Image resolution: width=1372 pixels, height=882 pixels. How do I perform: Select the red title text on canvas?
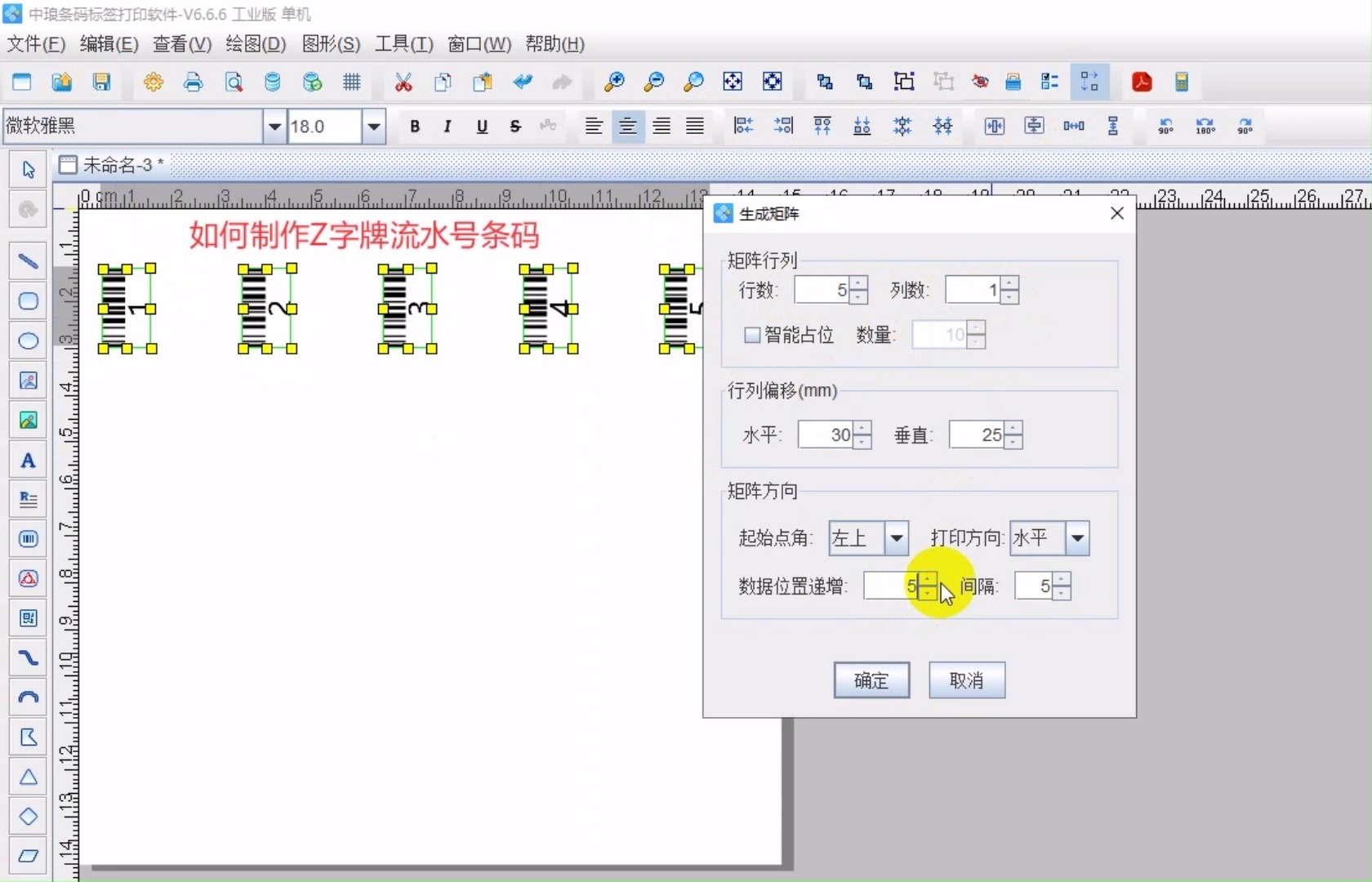(x=364, y=235)
